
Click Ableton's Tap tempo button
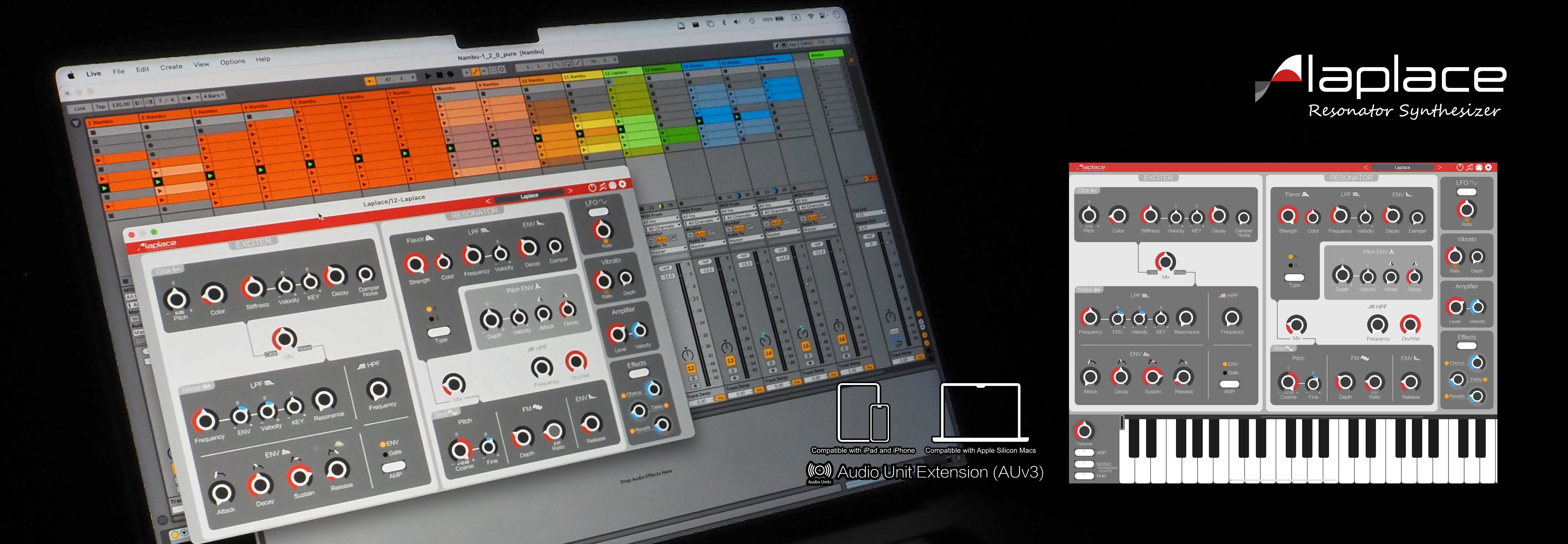coord(100,106)
